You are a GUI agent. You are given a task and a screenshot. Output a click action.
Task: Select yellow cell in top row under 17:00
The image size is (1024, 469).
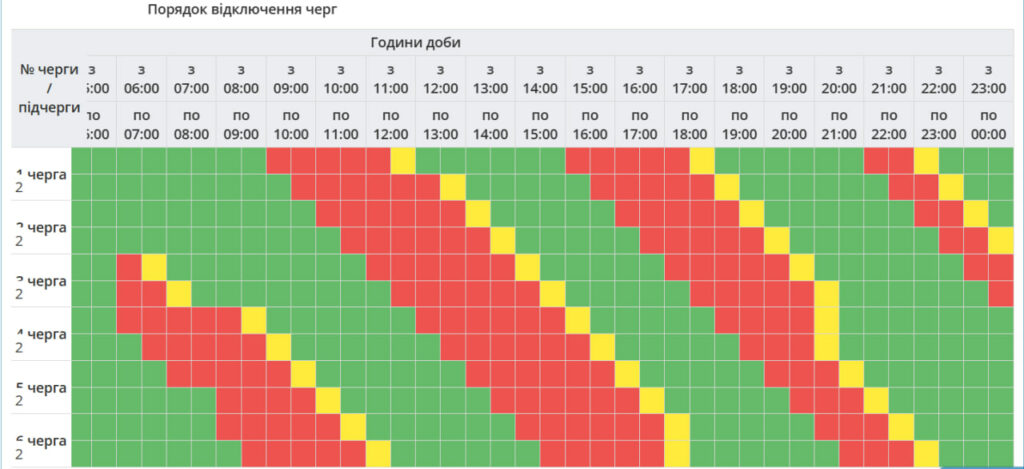coord(702,160)
